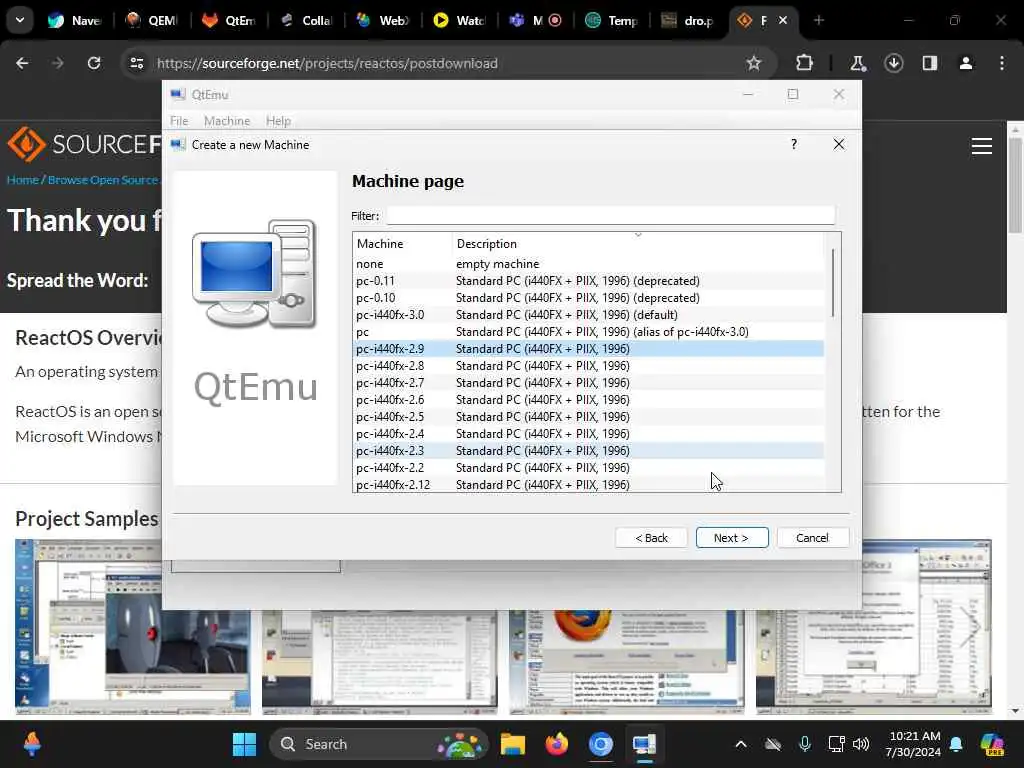Select the pc-i440fx-2.9 machine row

(588, 349)
